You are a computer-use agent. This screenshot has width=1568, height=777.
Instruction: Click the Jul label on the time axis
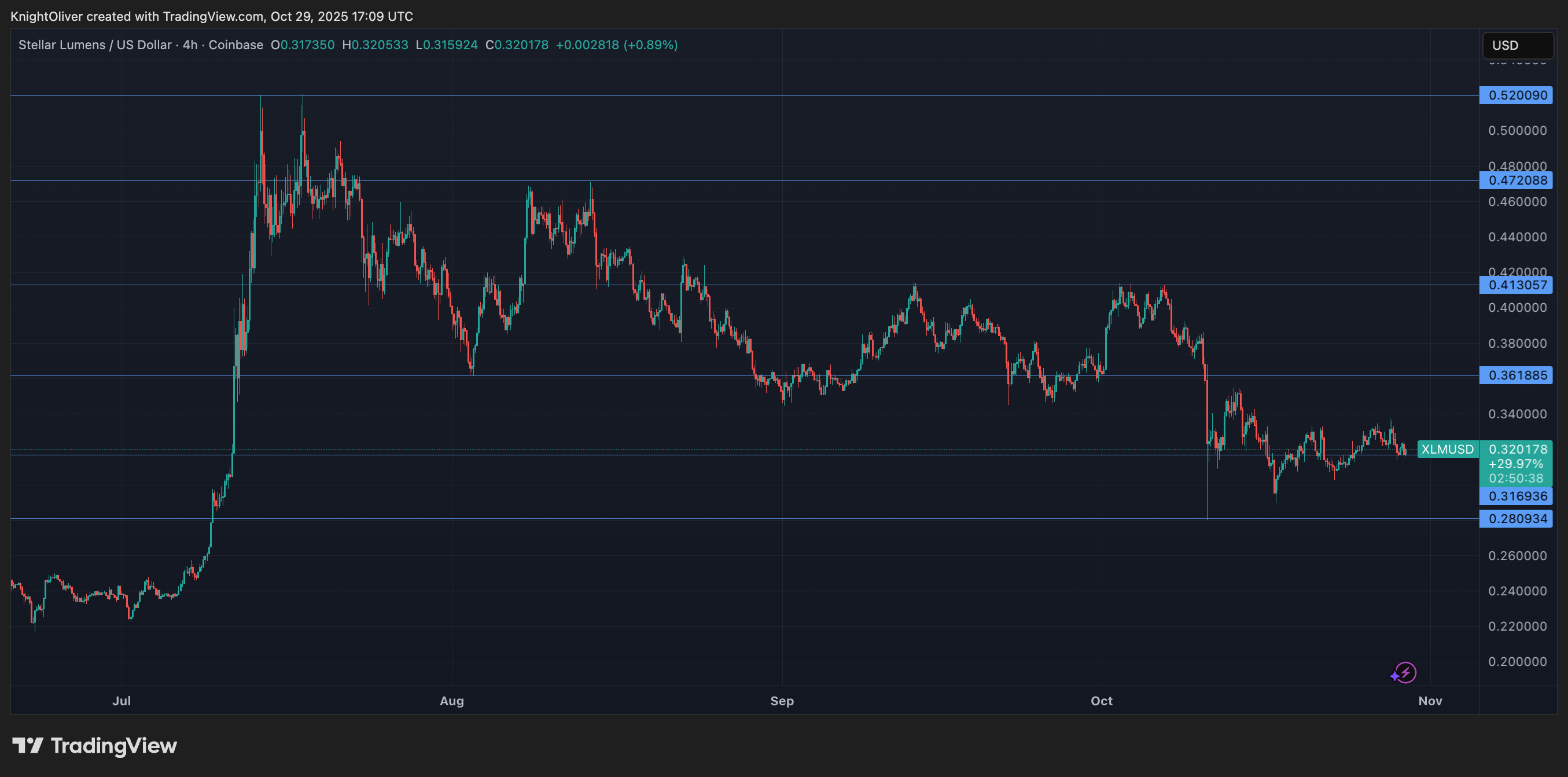[x=122, y=700]
